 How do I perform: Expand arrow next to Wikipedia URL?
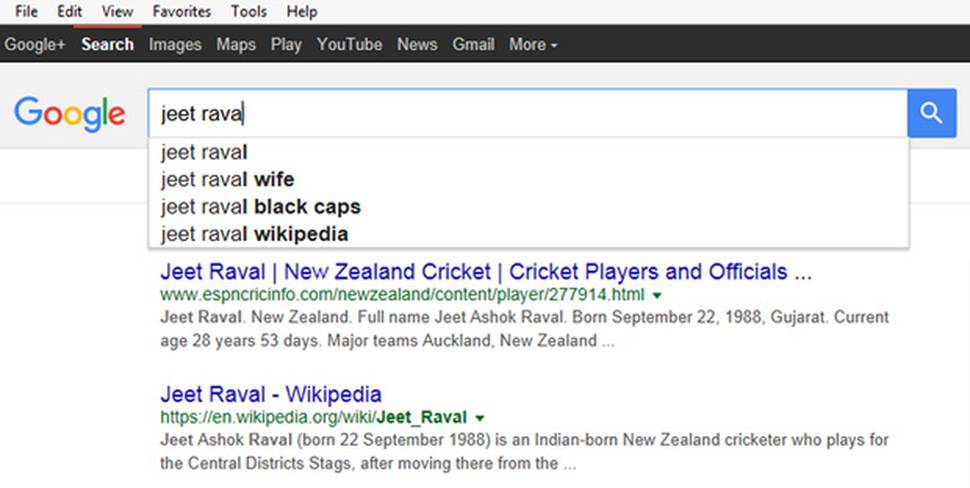pos(479,418)
